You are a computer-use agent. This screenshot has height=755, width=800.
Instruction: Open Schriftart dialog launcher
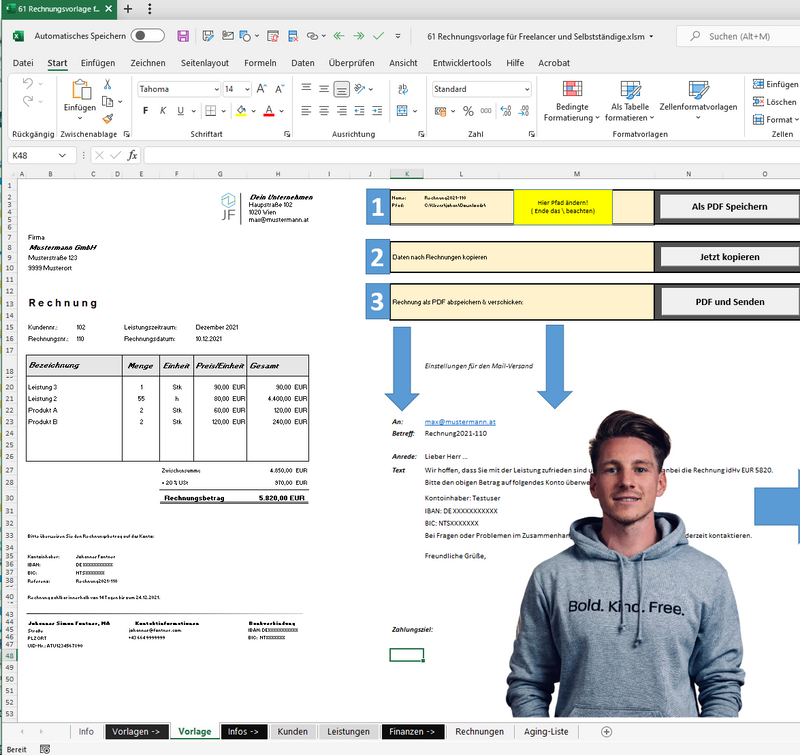[x=287, y=134]
